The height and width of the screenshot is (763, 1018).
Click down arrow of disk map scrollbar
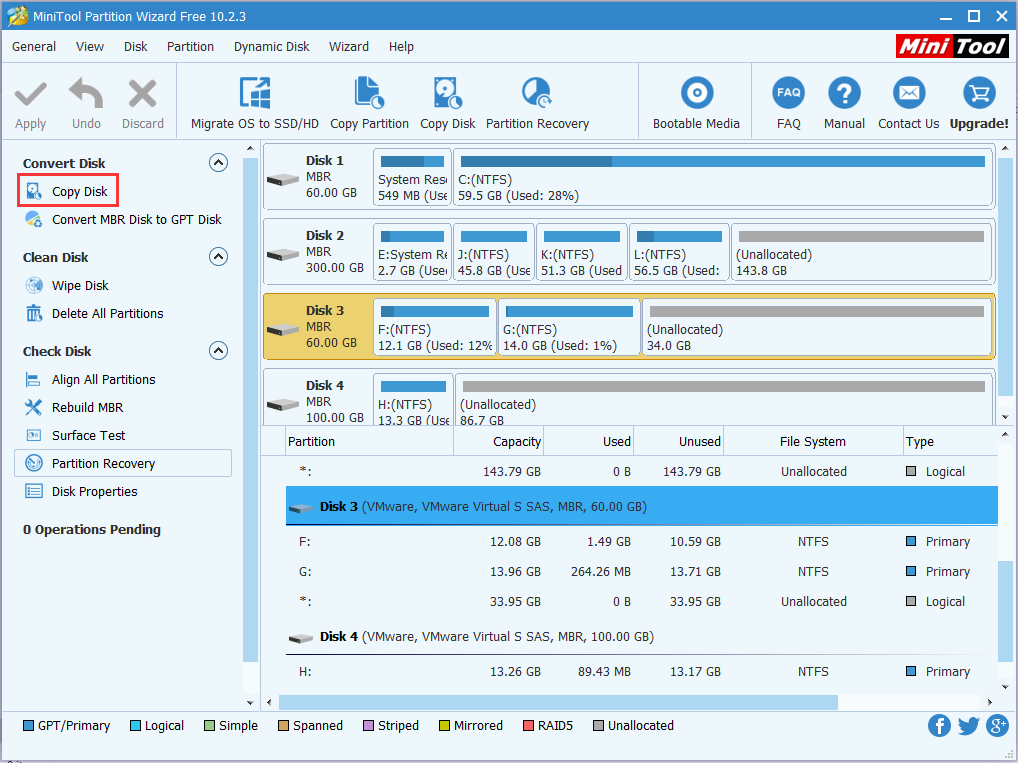pyautogui.click(x=1005, y=417)
